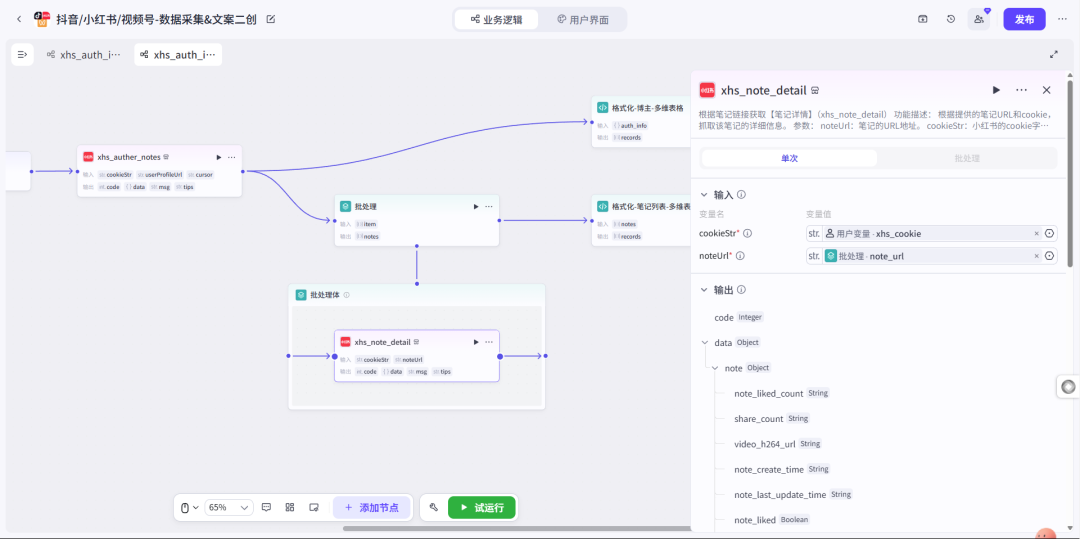
Task: Collapse the 输出 section
Action: tap(703, 290)
